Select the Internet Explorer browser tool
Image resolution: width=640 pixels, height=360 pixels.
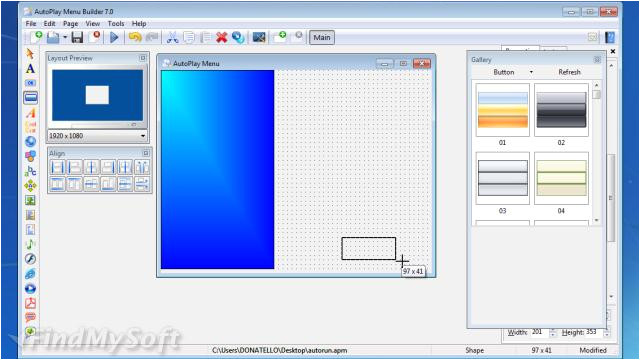[30, 273]
